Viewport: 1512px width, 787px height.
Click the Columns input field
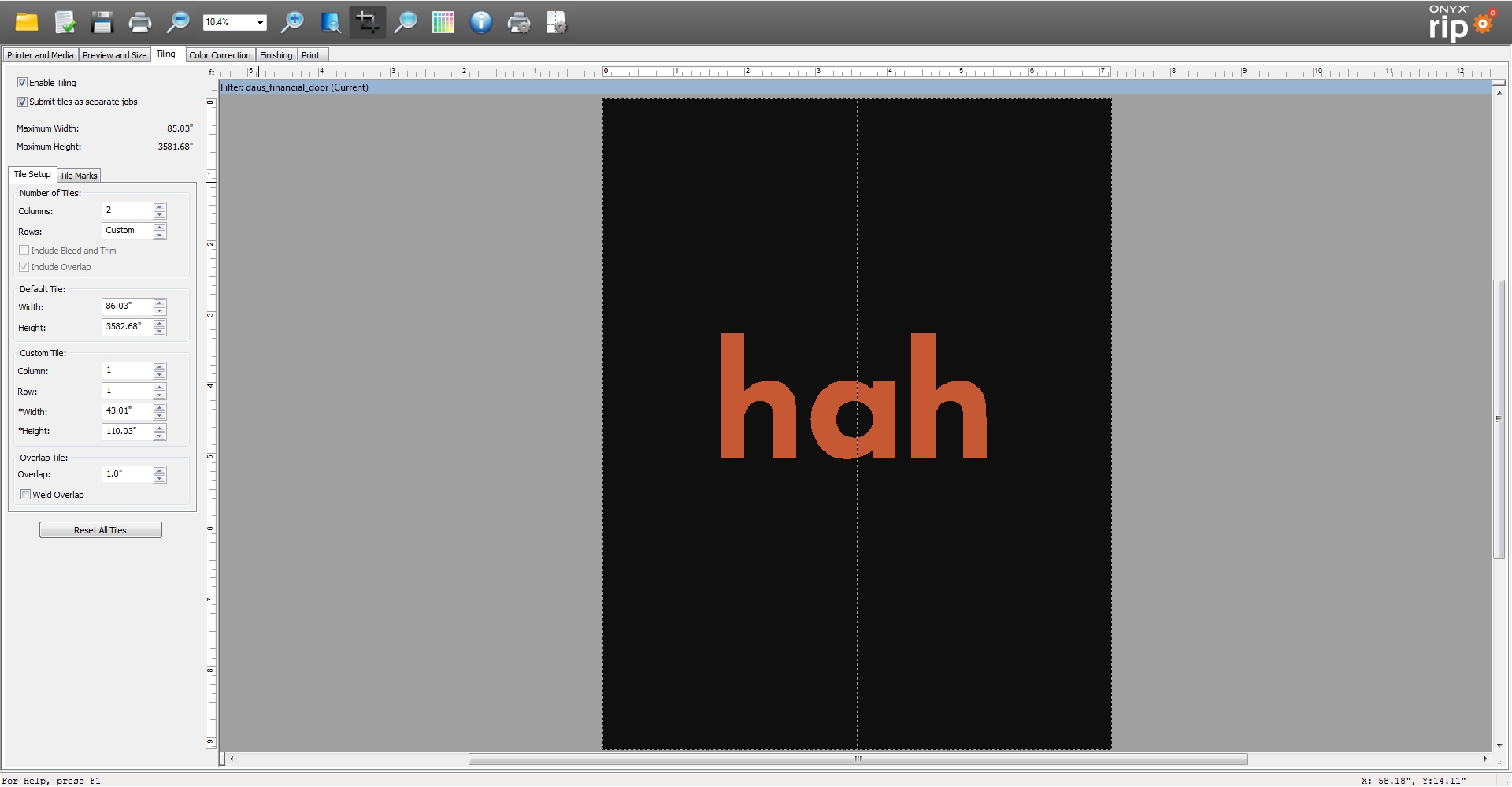(128, 210)
